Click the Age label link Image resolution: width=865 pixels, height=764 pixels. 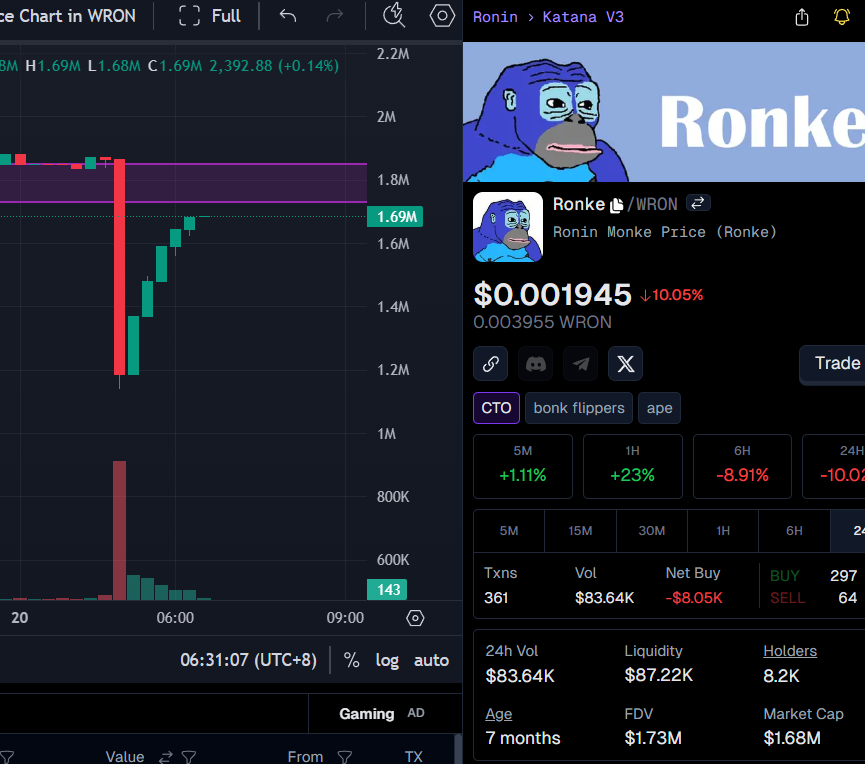coord(499,714)
